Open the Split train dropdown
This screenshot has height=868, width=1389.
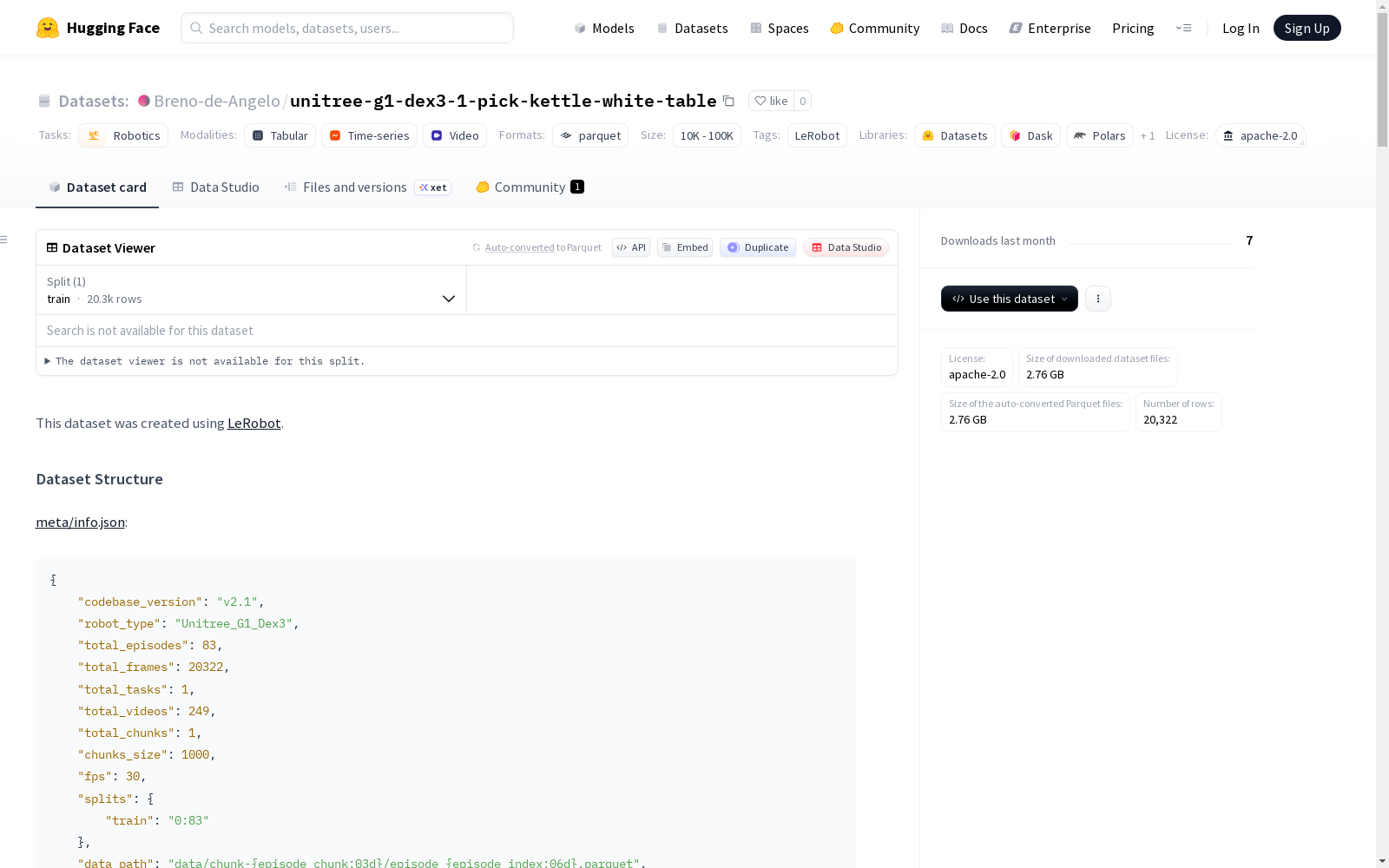pos(252,290)
